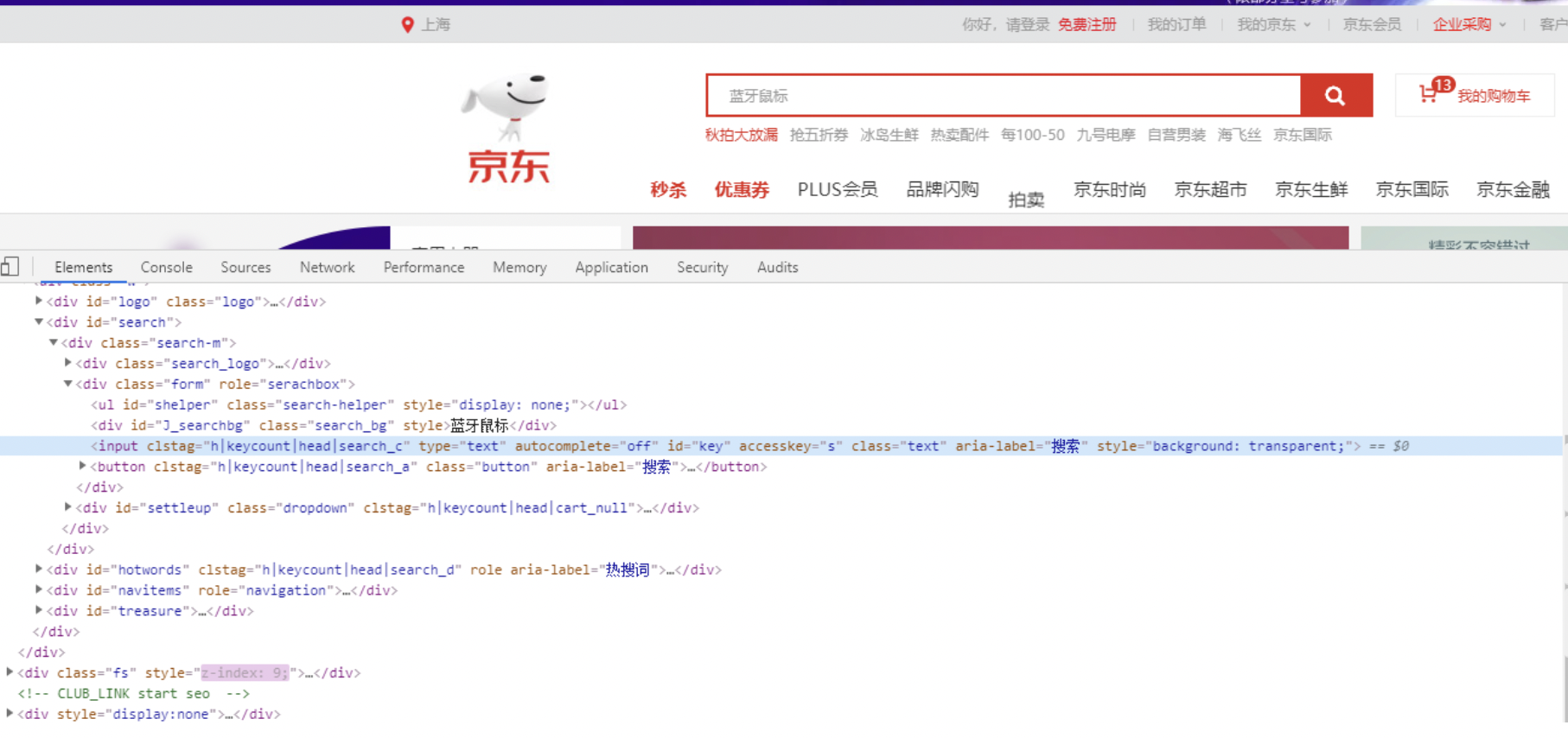1568x738 pixels.
Task: Switch to the Application tab
Action: coord(611,267)
